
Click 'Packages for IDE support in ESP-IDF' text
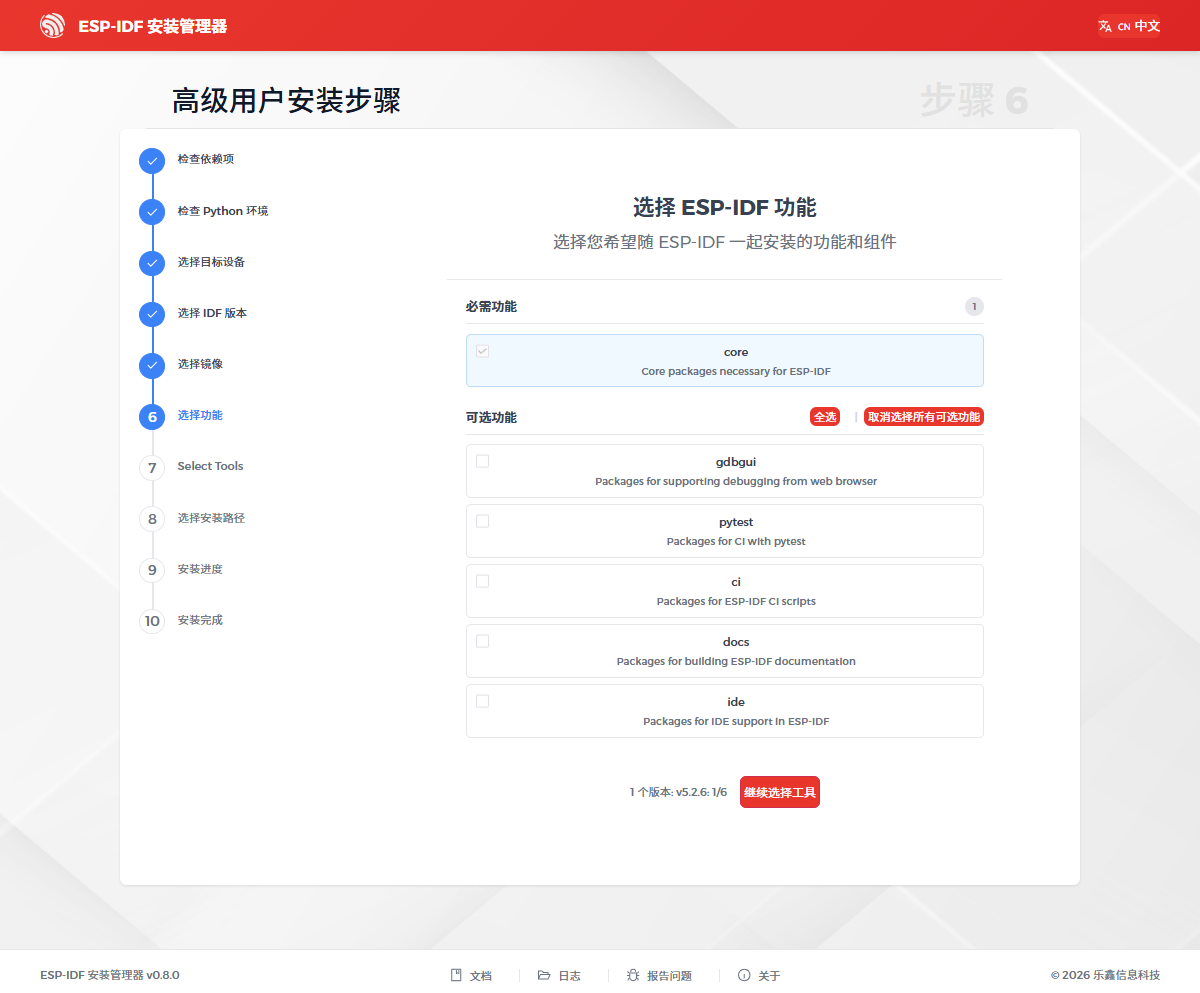coord(736,721)
